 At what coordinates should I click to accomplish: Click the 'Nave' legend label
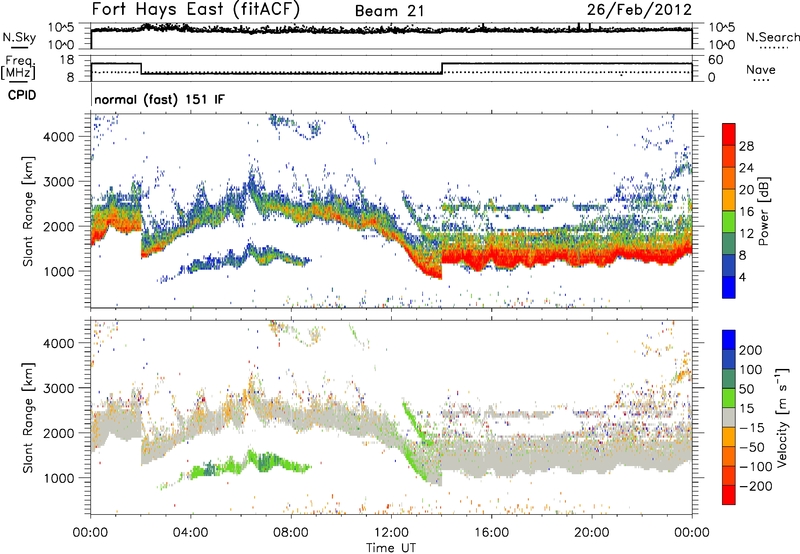(x=761, y=69)
